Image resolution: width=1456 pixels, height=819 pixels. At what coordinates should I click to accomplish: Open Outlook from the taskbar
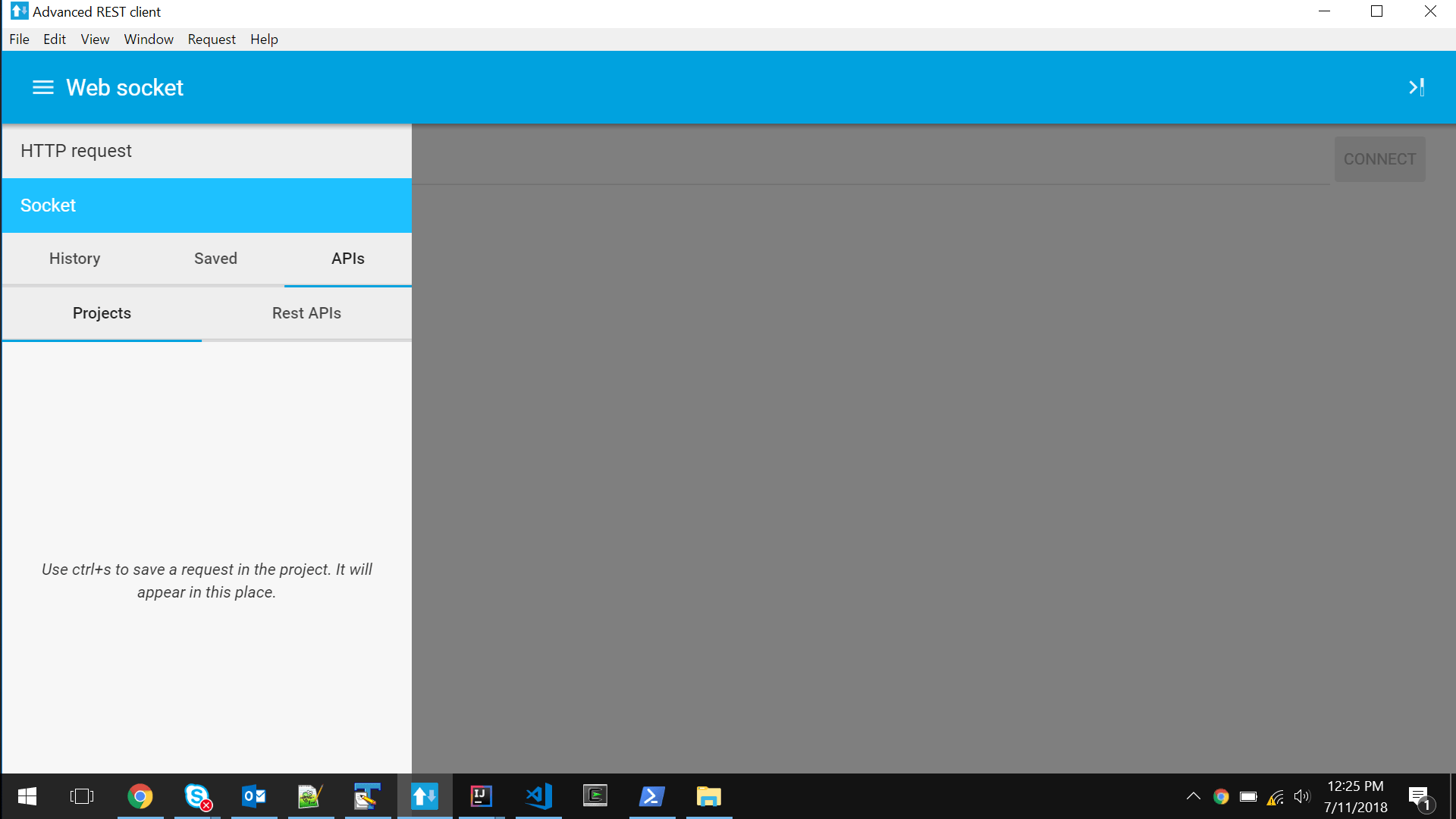coord(254,796)
